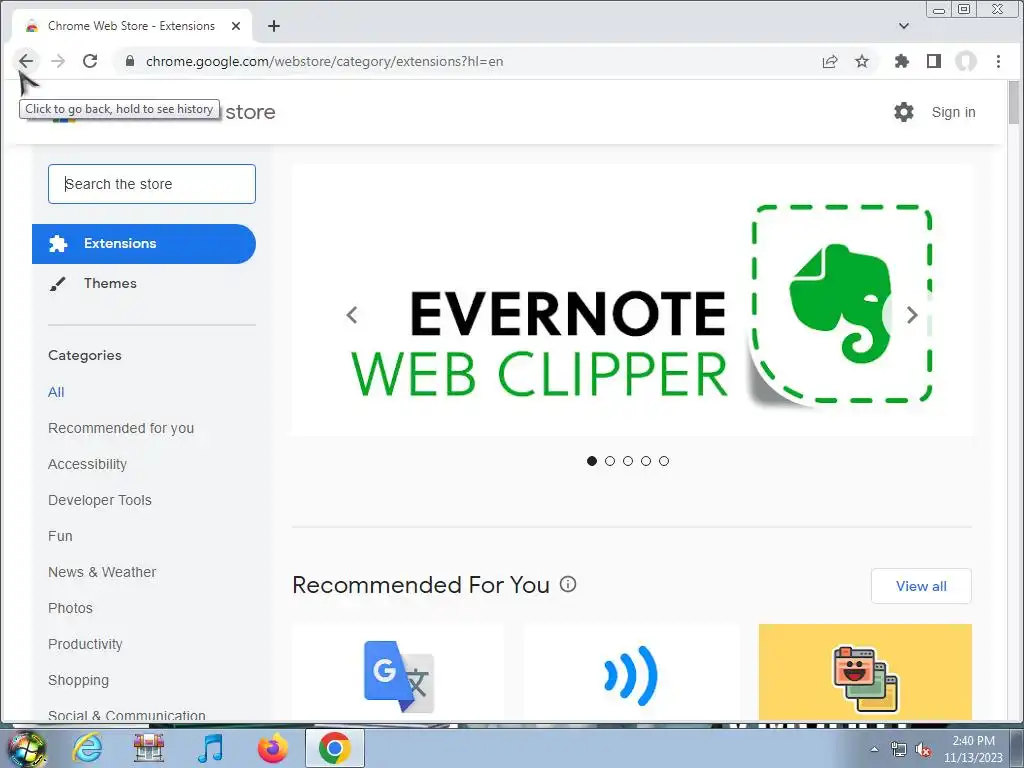1024x768 pixels.
Task: Open Recommended for you category
Action: click(121, 428)
